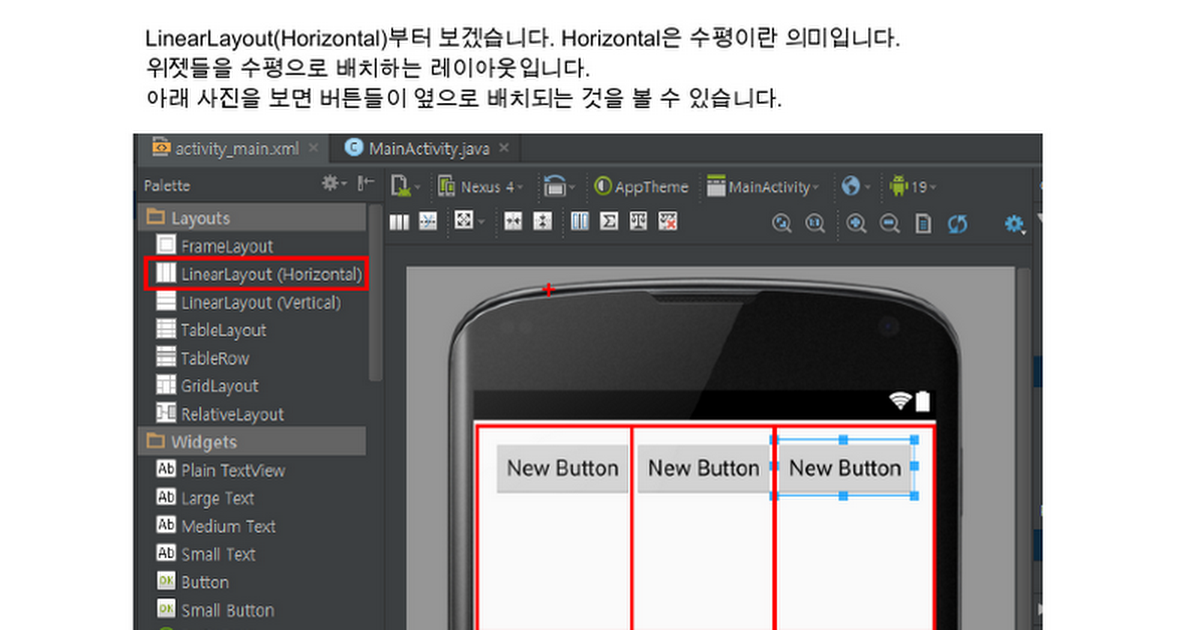Click the set height to wrap icon
This screenshot has width=1200, height=630.
[x=542, y=222]
